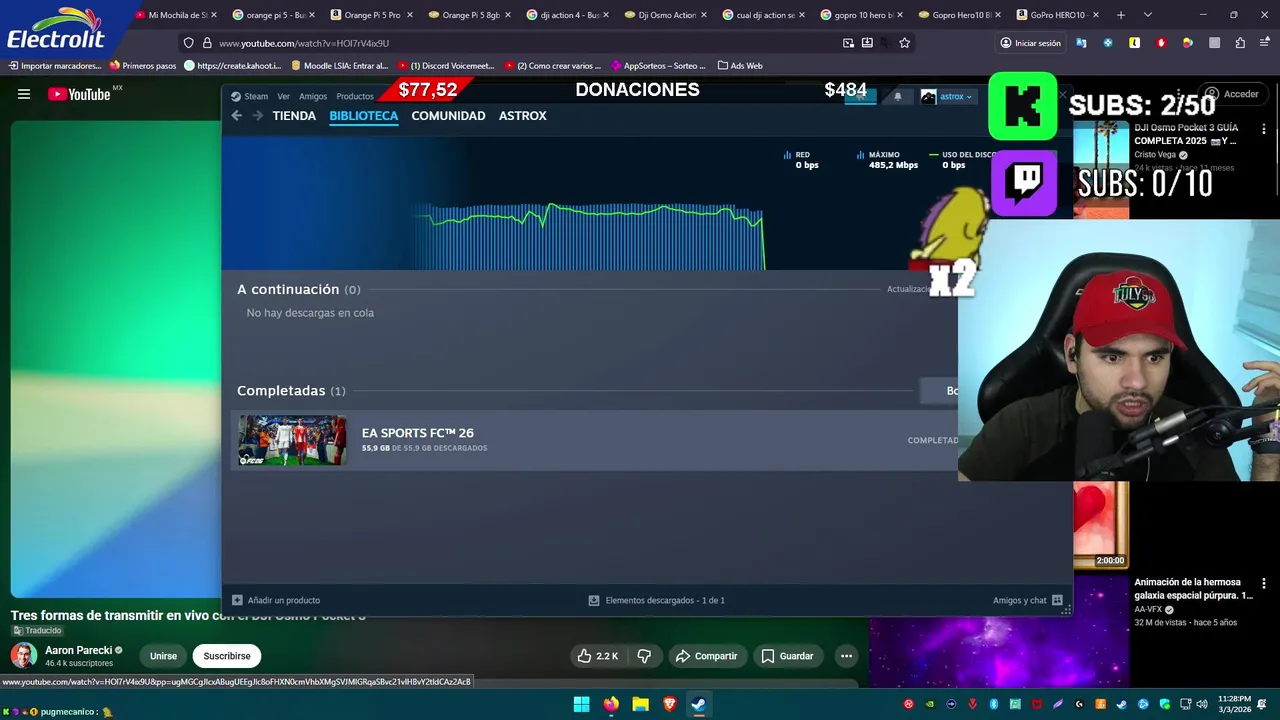Bookmark this page with star icon
This screenshot has width=1280, height=720.
pos(904,43)
